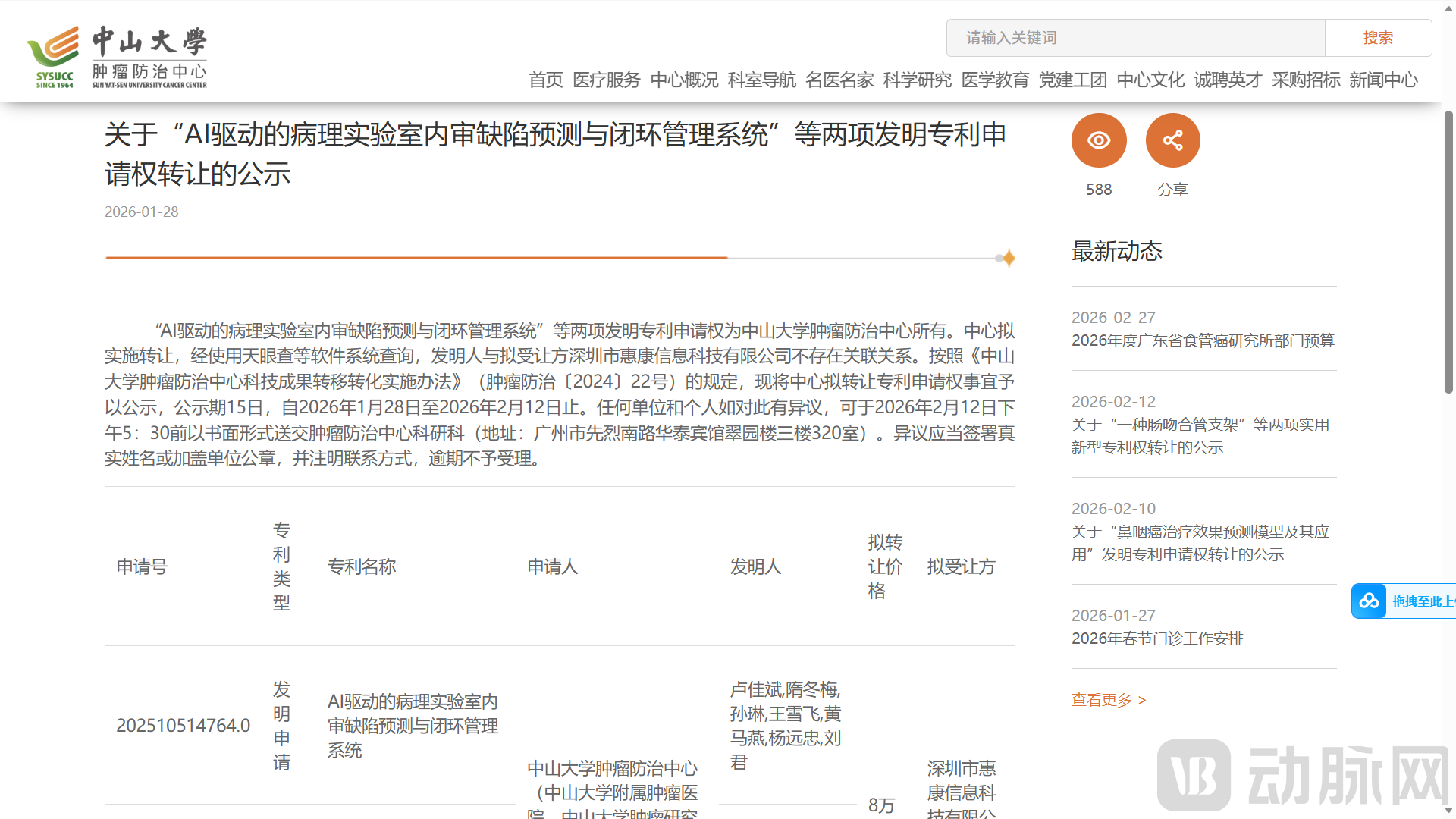The image size is (1456, 819).
Task: Open the 科学研究 menu item
Action: coord(917,80)
